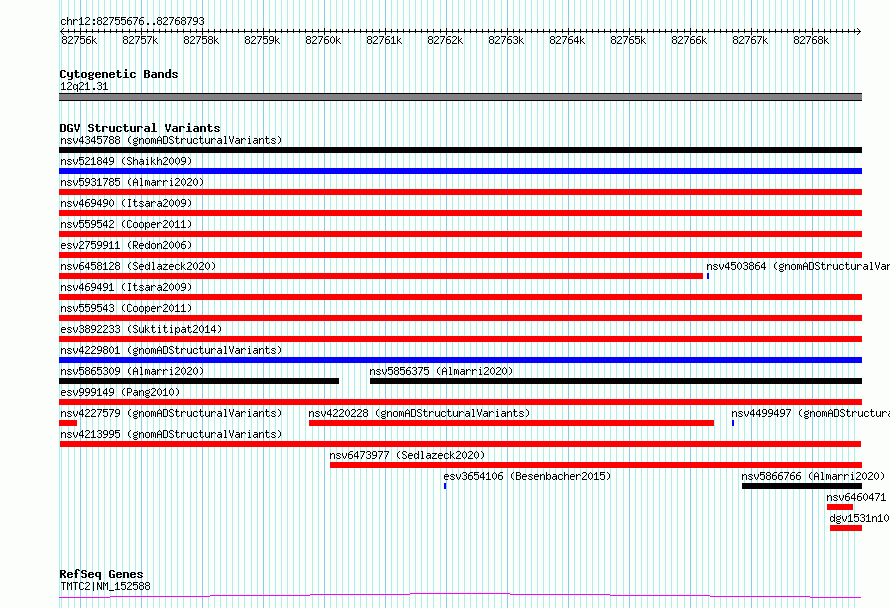Click the gray 12q21.31 cytogenetic band bar
This screenshot has width=890, height=608.
click(460, 97)
